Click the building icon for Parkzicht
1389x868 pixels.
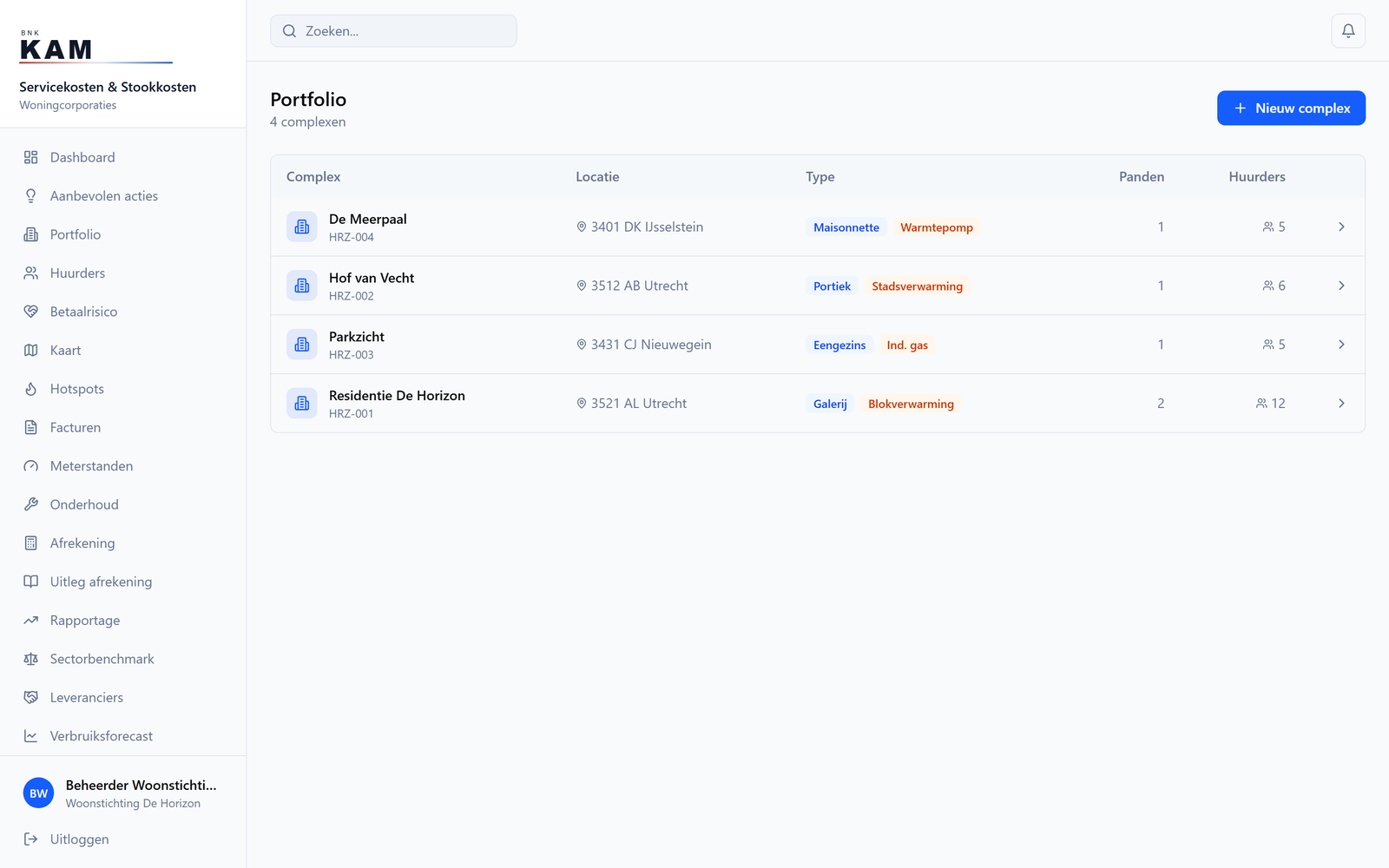point(302,345)
